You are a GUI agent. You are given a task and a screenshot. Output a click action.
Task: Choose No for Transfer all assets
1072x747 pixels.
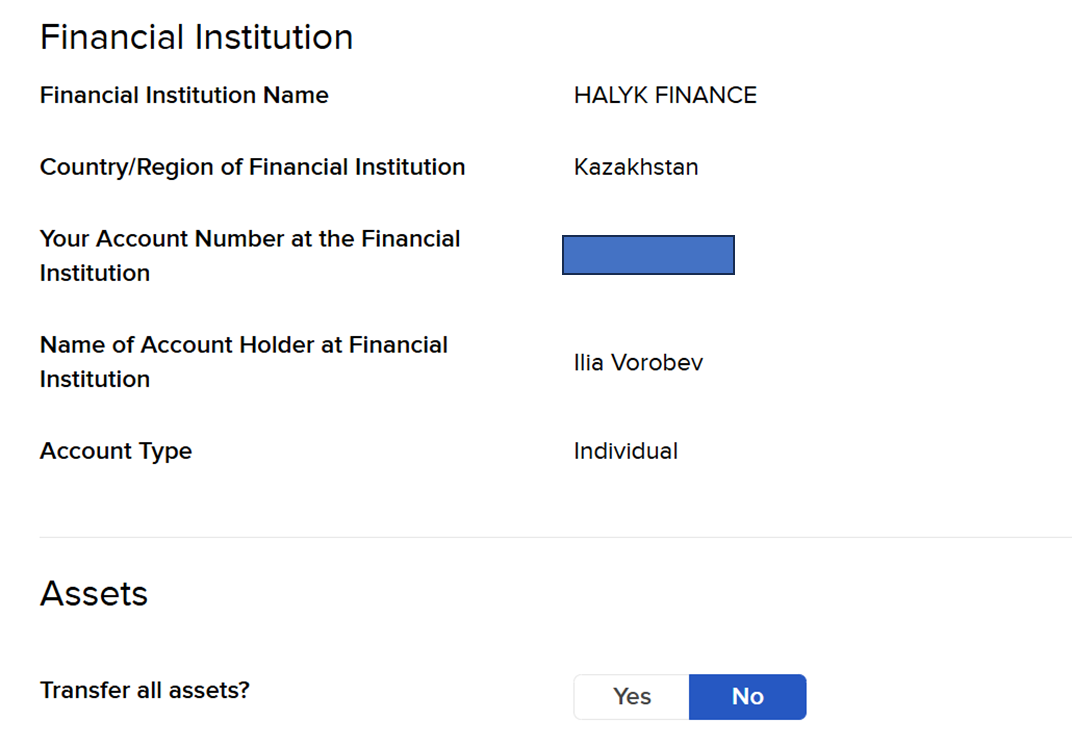(x=747, y=697)
